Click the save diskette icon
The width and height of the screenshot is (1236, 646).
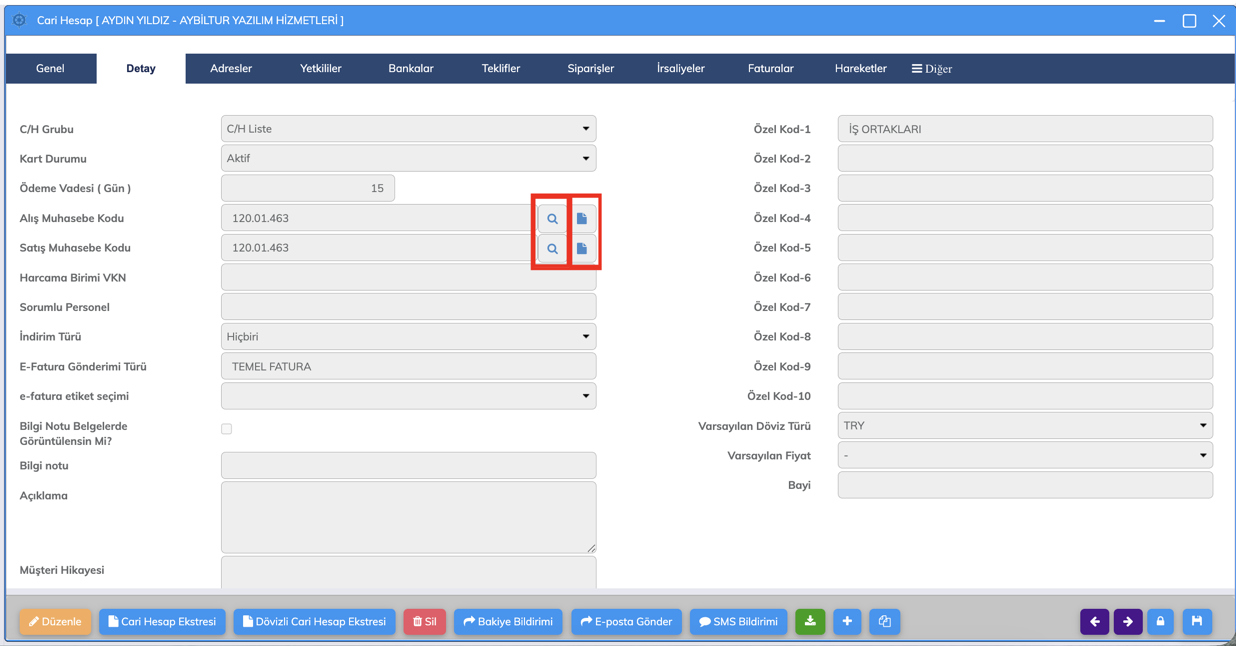click(x=1197, y=622)
